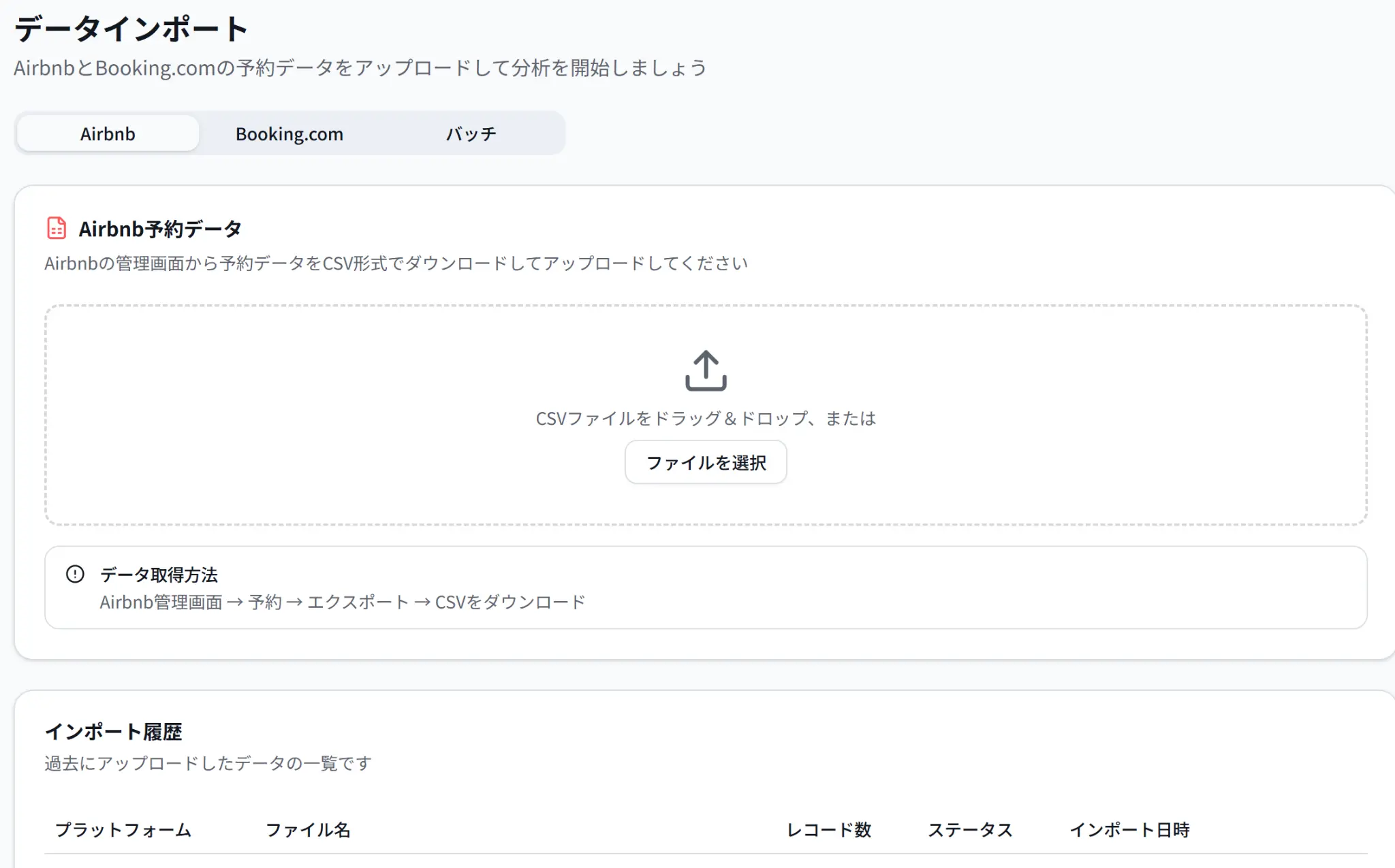
Task: Sort by the ファイル名 column header
Action: point(309,829)
